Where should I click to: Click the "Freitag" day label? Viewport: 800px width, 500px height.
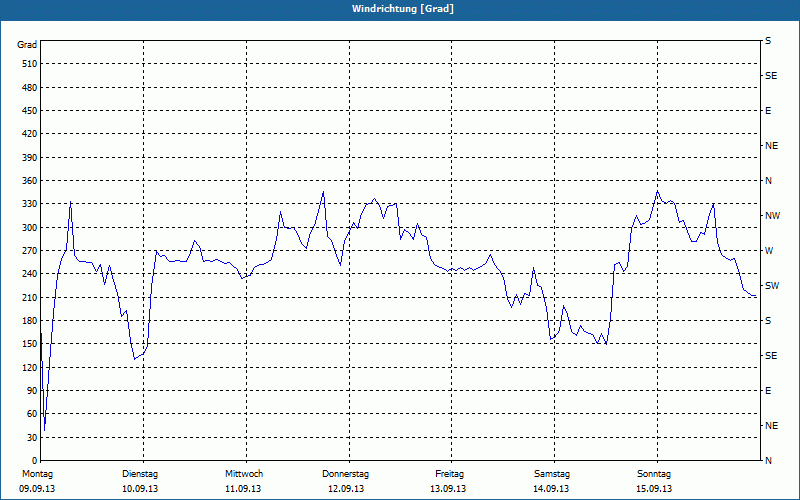coord(449,474)
